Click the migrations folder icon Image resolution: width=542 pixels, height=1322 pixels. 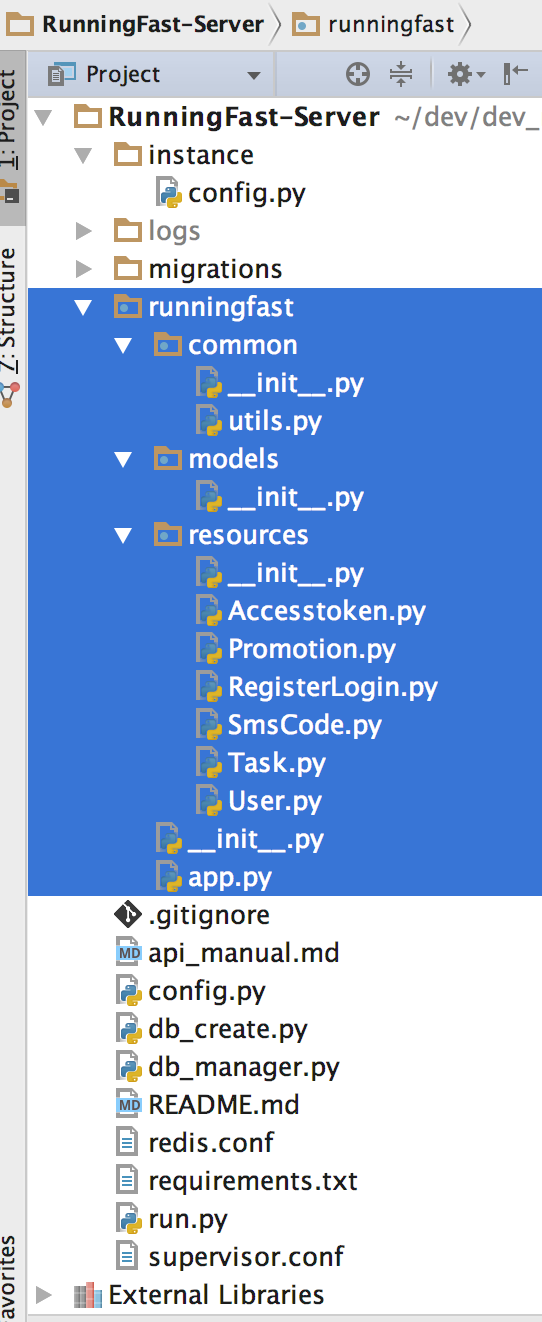128,268
